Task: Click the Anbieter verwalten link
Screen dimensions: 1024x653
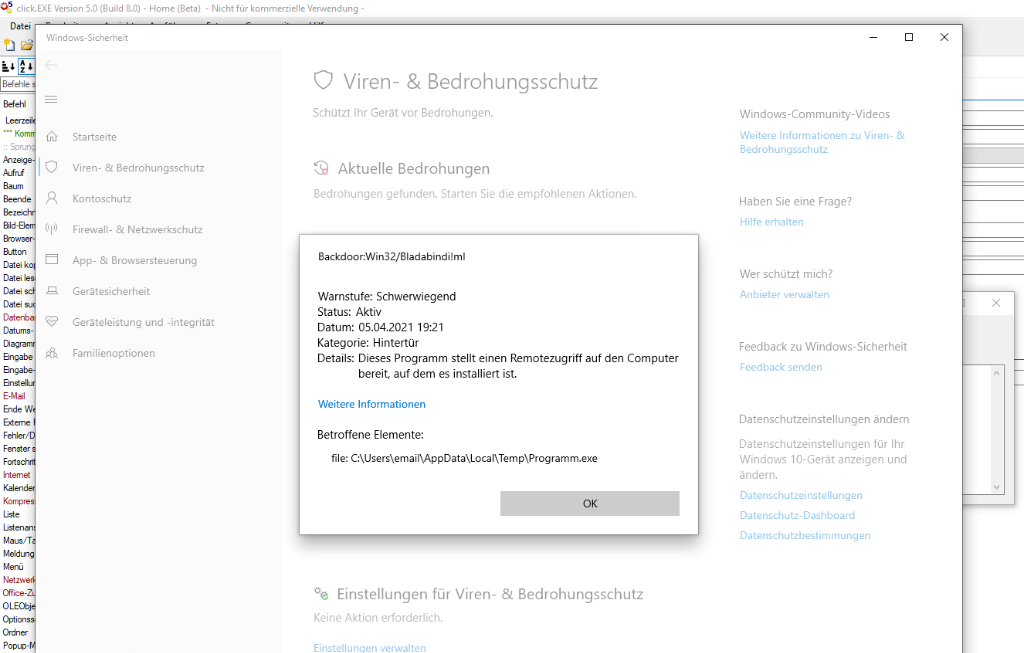Action: tap(784, 295)
